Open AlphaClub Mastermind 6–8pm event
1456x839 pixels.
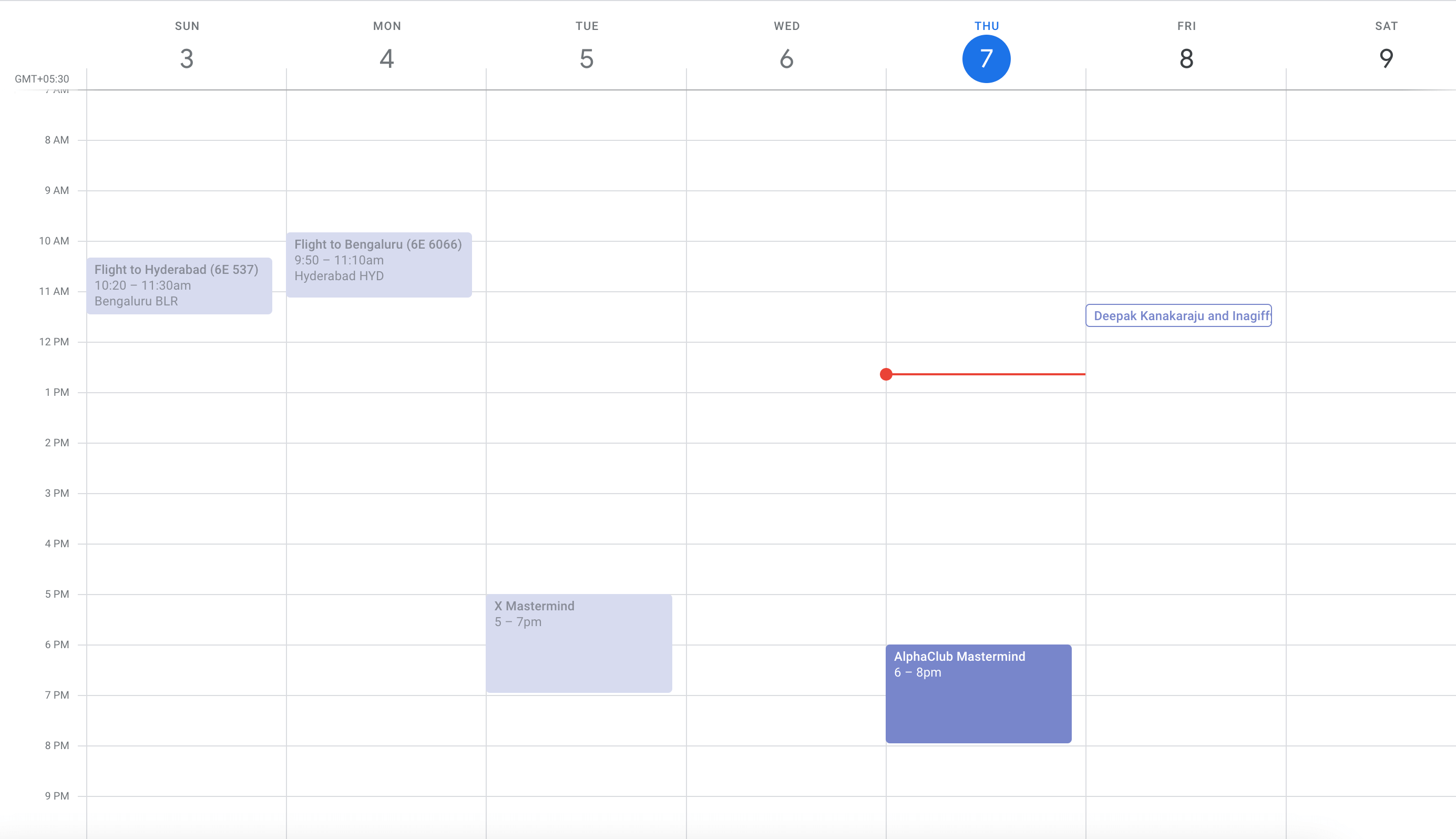point(978,693)
